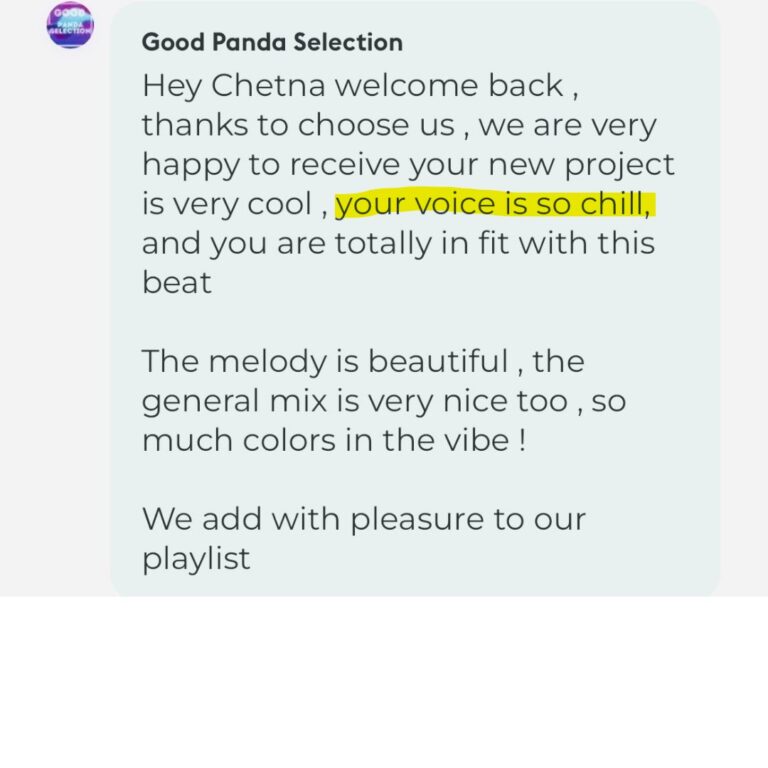Click 'happy to receive your new project' line
The image size is (768, 768).
pyautogui.click(x=408, y=165)
